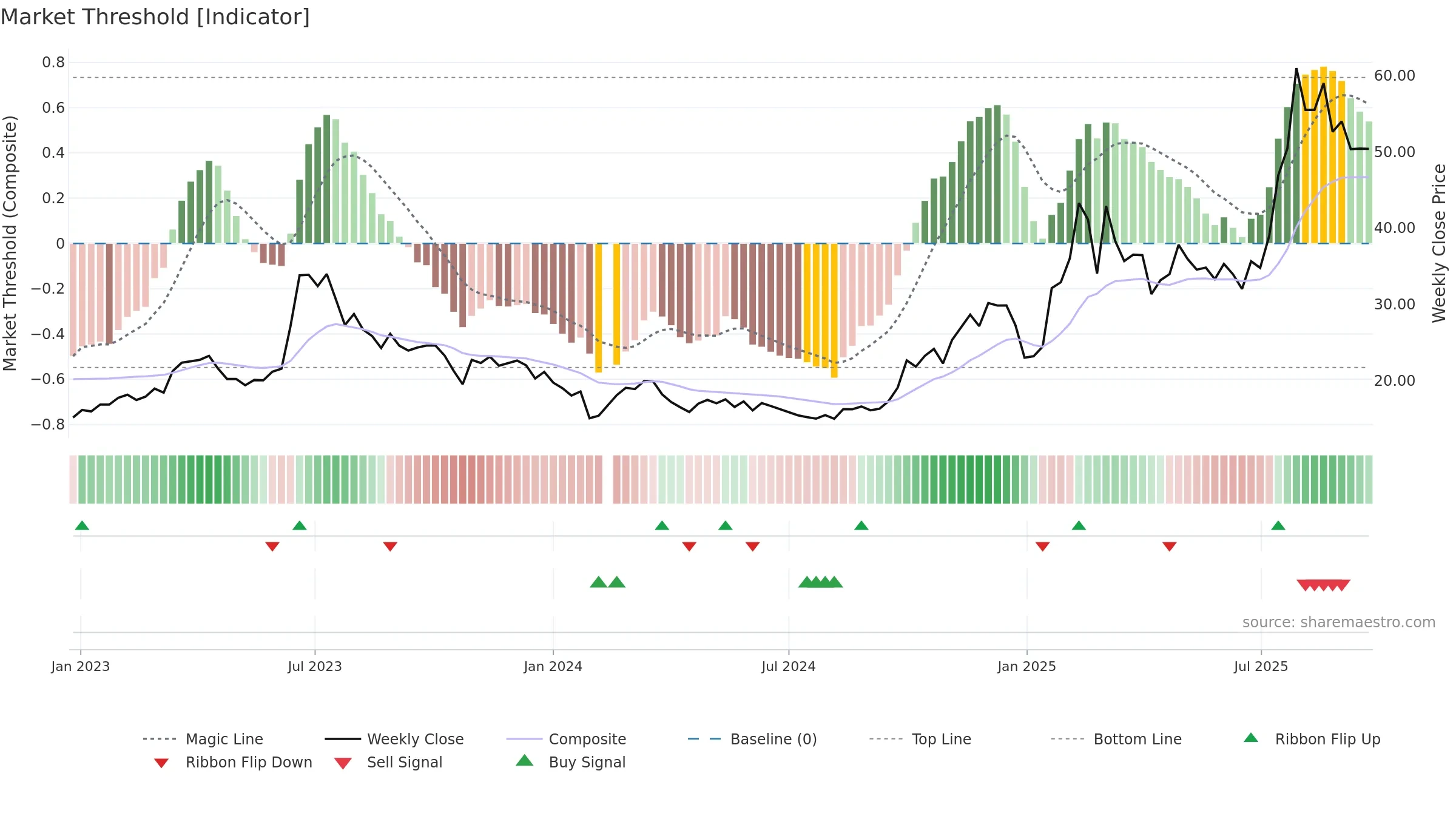Toggle the Top Line legend entry

tap(920, 739)
